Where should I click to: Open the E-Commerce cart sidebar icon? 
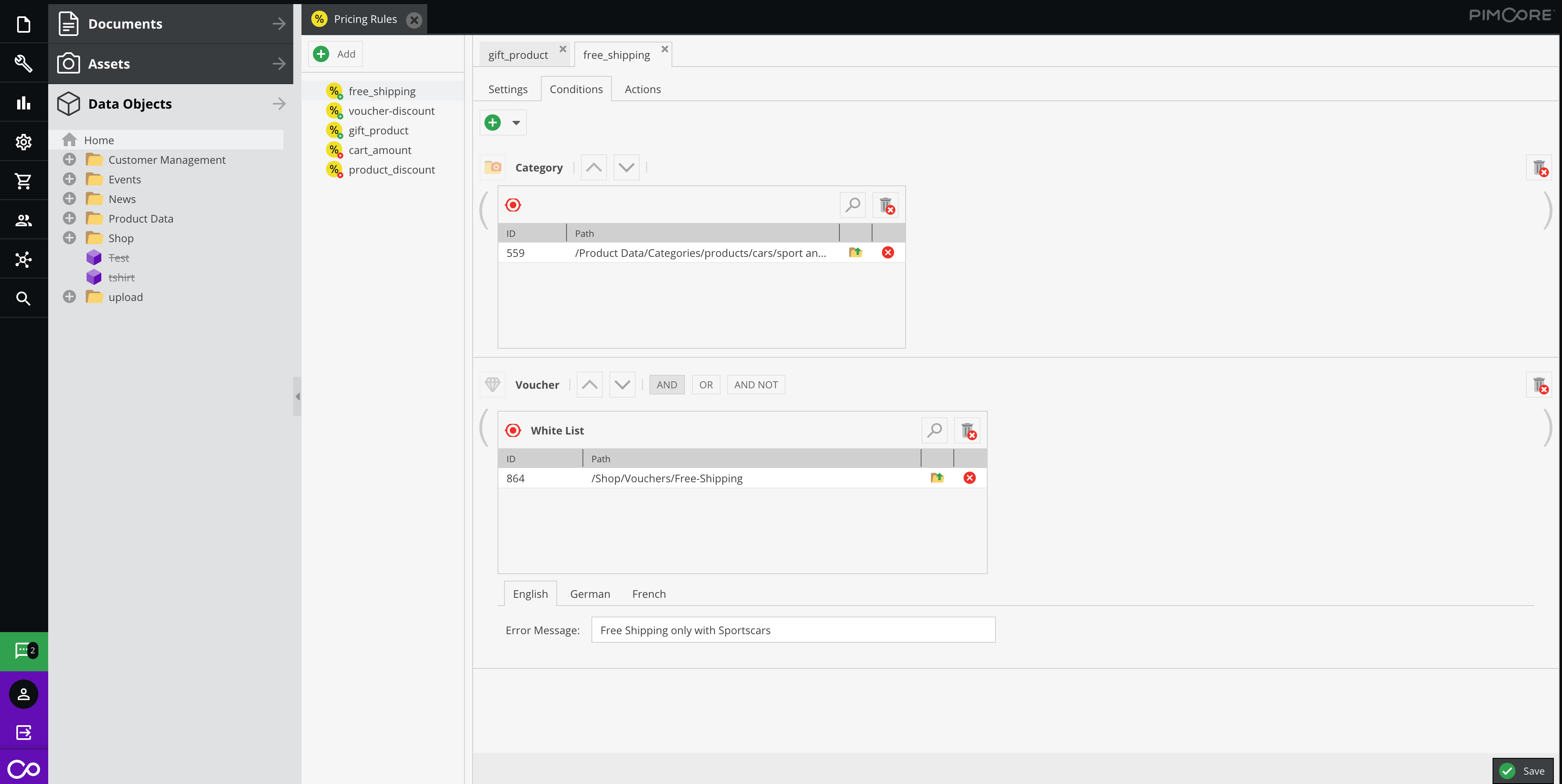click(x=24, y=181)
